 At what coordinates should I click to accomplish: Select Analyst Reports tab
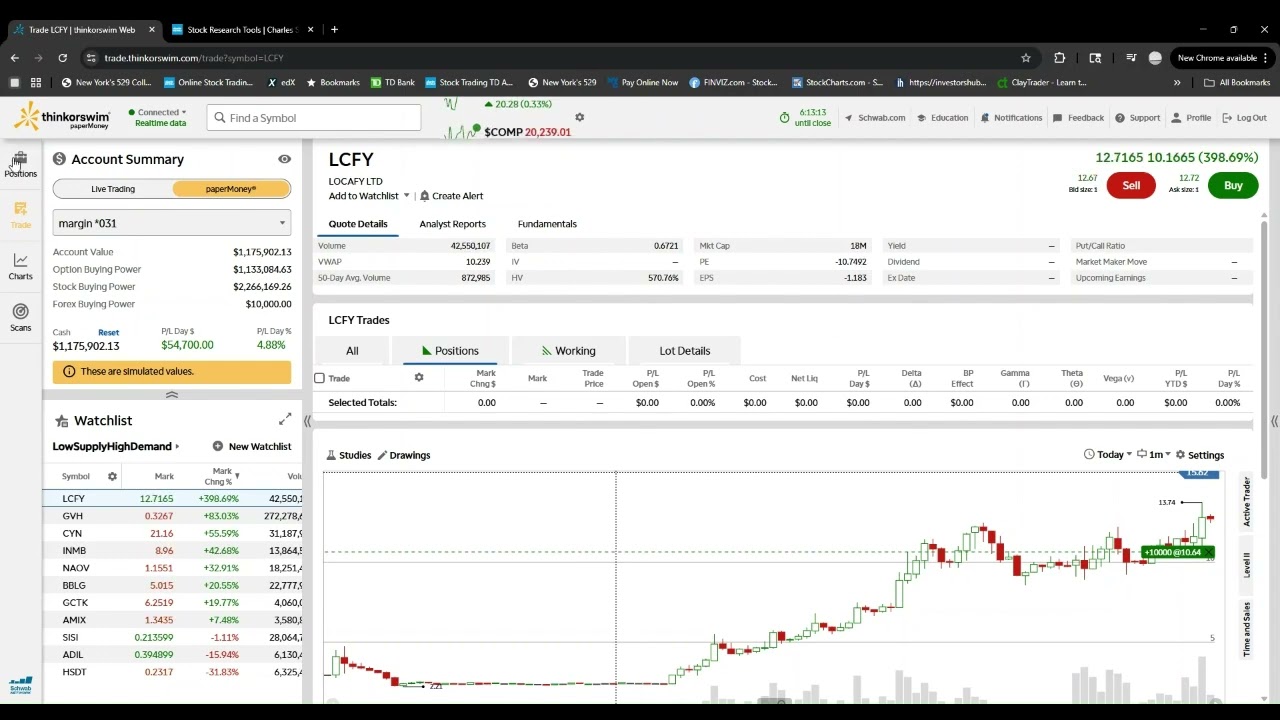(452, 224)
